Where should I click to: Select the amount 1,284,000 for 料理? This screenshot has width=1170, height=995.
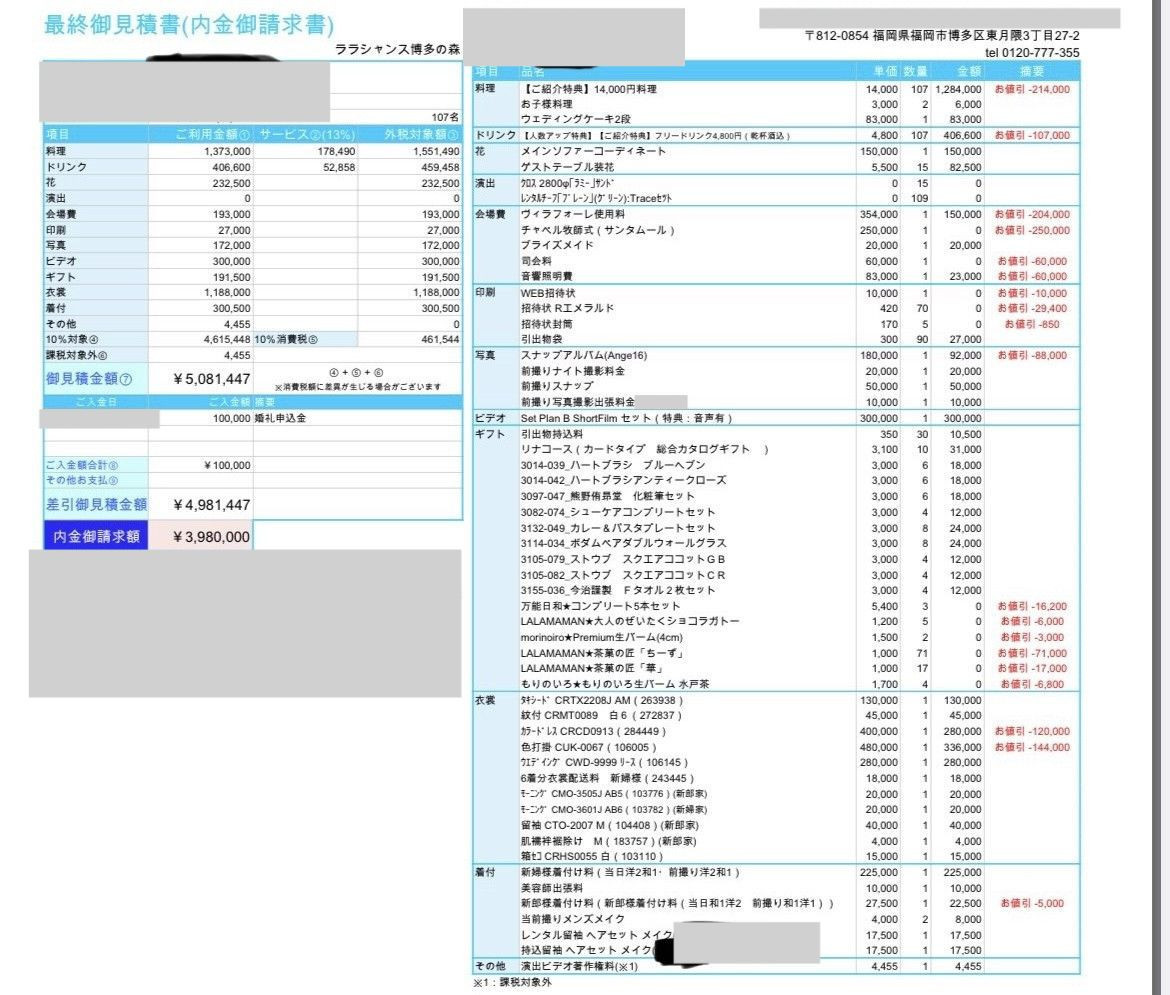(x=958, y=89)
